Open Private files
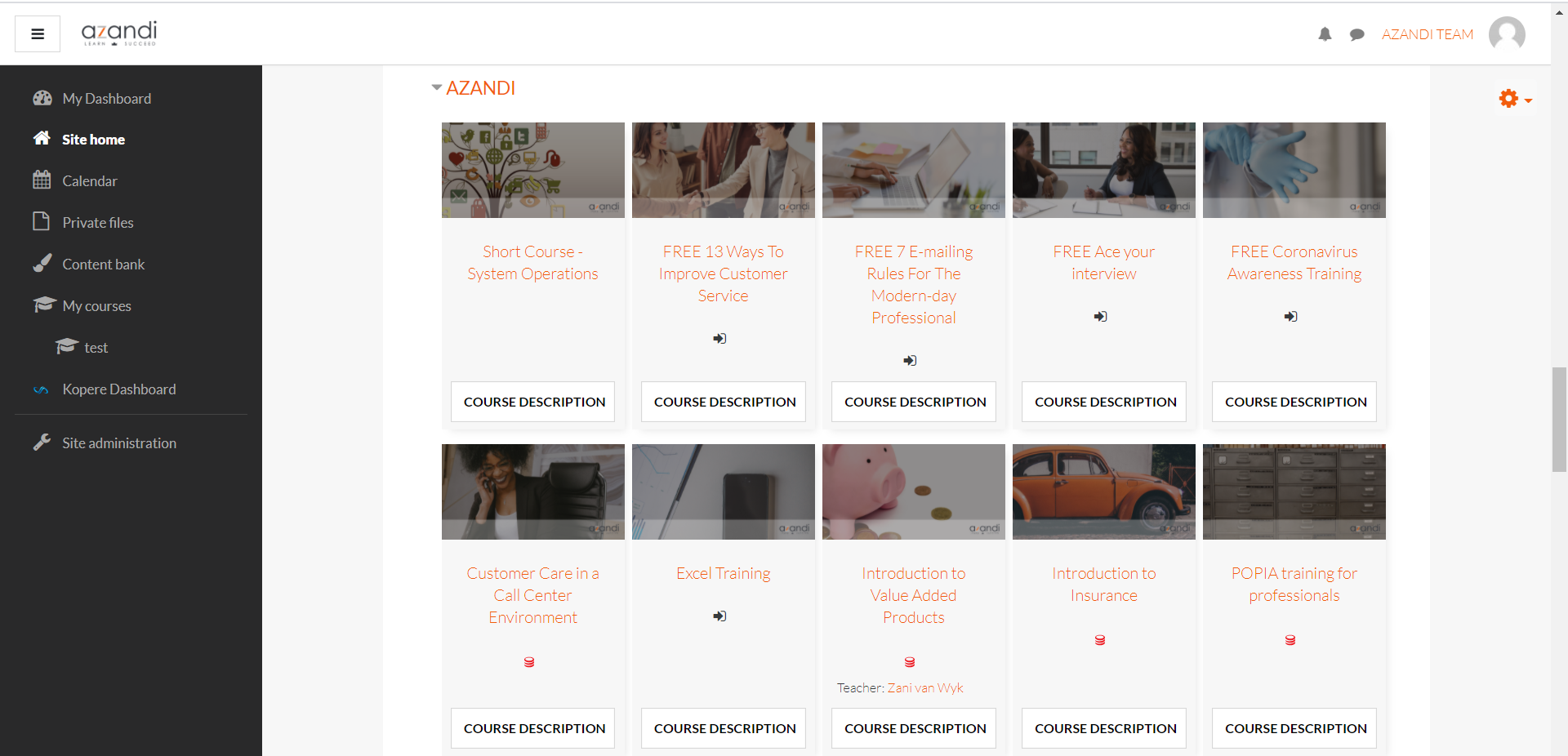Image resolution: width=1568 pixels, height=756 pixels. [98, 223]
